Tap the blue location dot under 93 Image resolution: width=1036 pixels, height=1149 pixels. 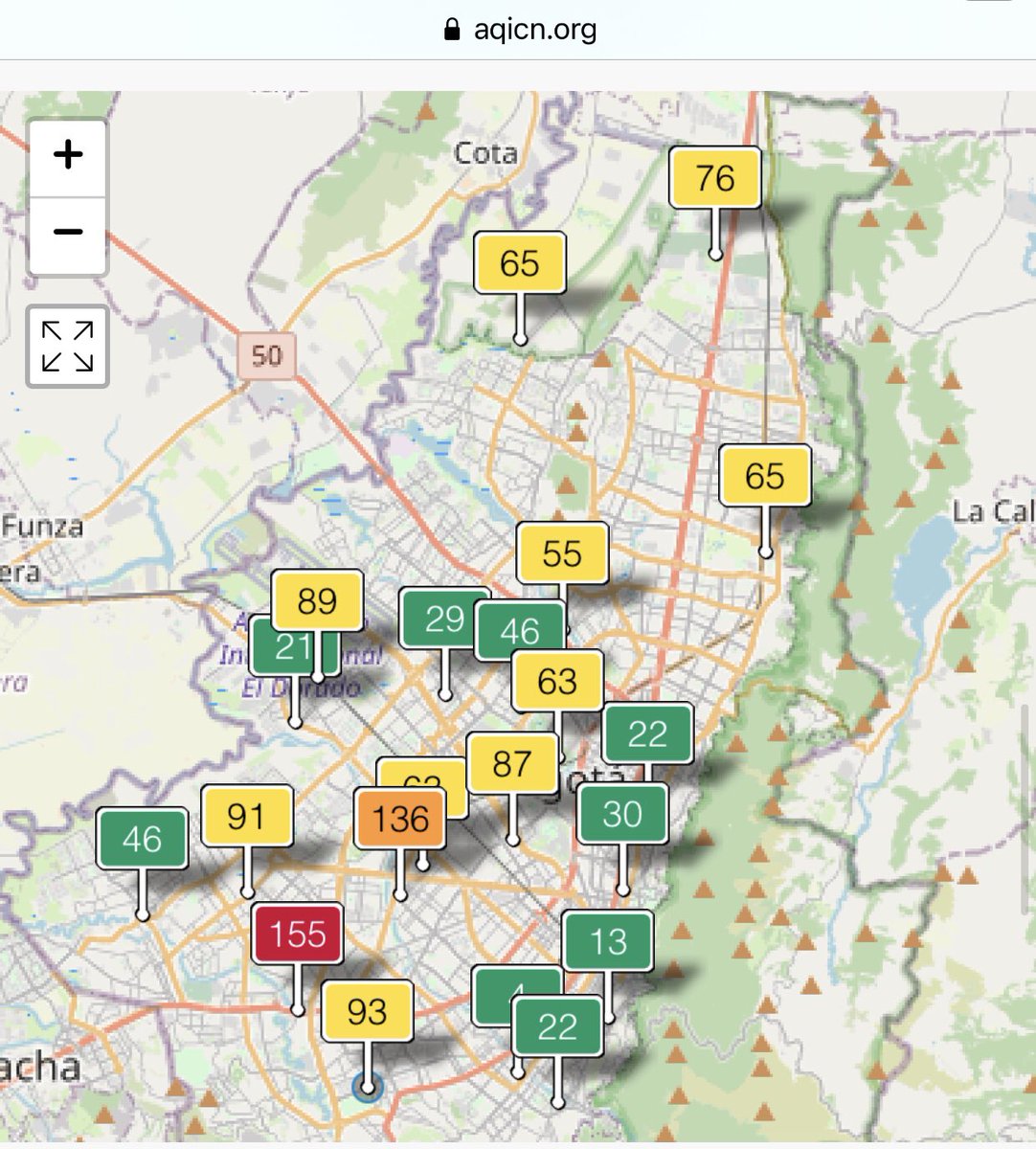pos(367,1088)
